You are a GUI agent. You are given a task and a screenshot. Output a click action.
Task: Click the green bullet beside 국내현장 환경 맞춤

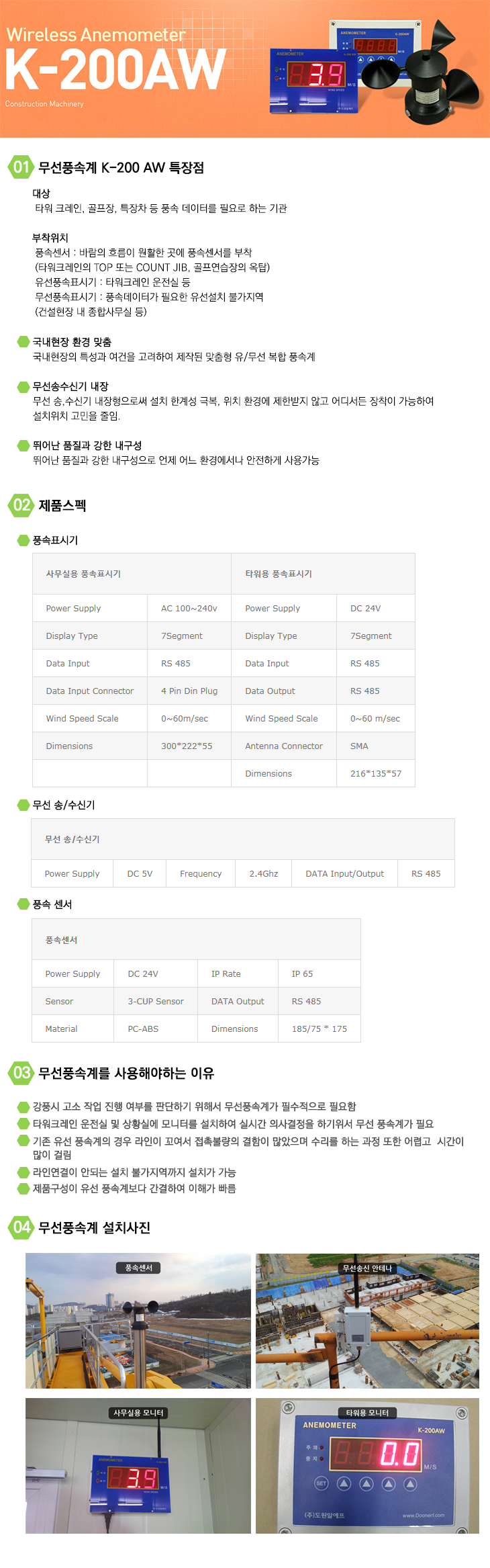pyautogui.click(x=23, y=342)
